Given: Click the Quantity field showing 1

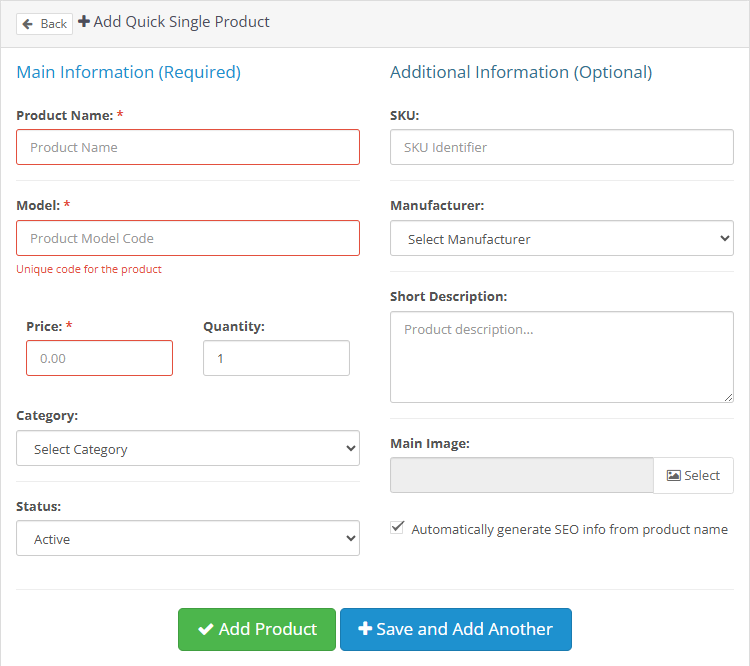Looking at the screenshot, I should 276,358.
